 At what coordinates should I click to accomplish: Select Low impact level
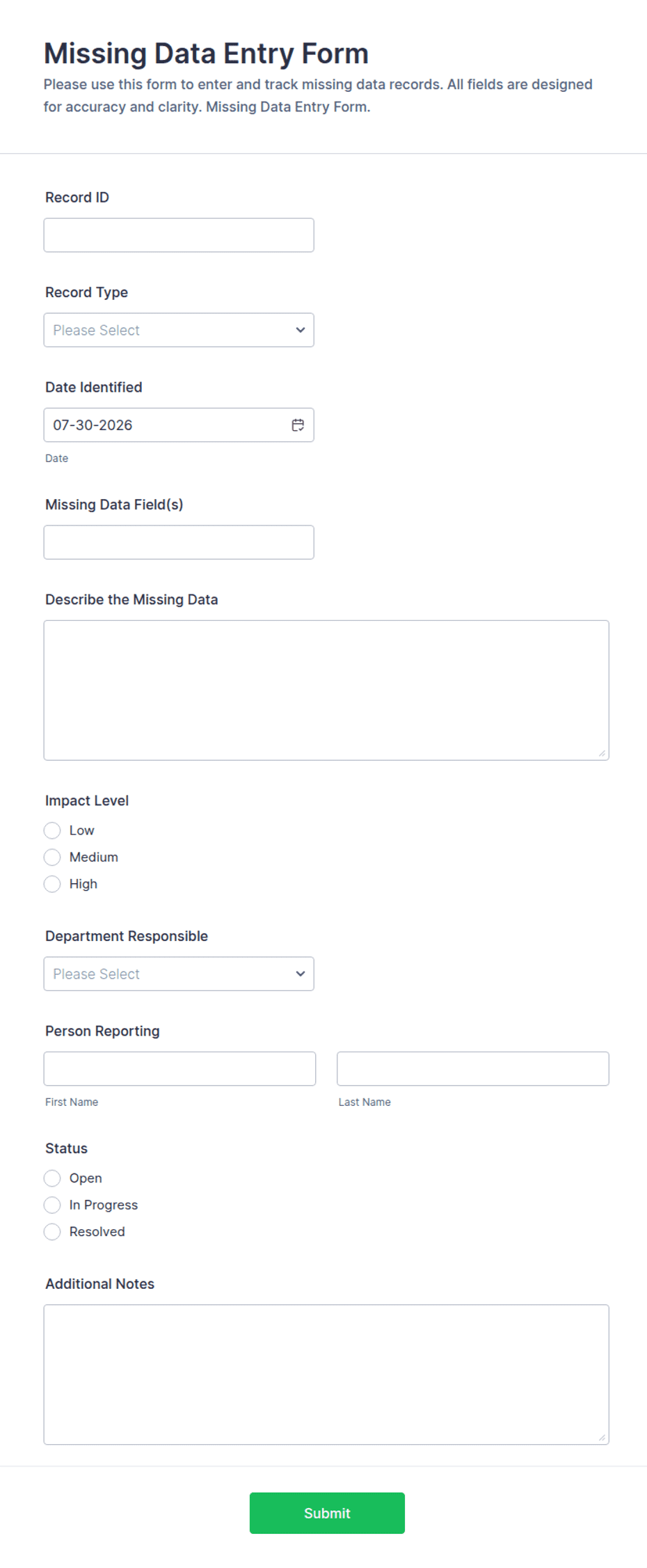(52, 830)
